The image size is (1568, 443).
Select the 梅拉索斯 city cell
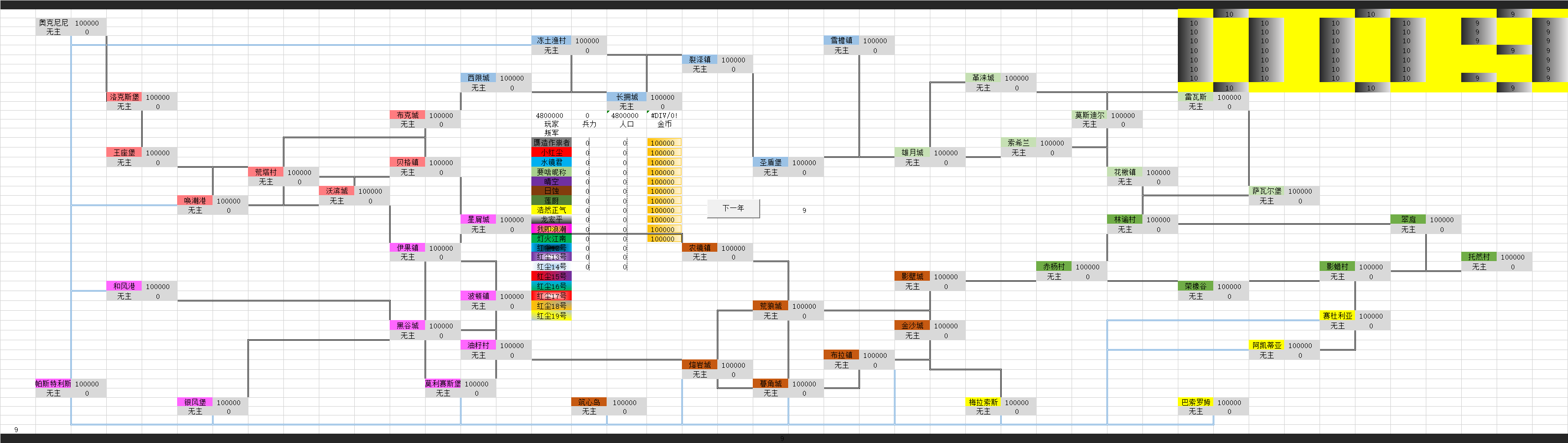coord(983,402)
